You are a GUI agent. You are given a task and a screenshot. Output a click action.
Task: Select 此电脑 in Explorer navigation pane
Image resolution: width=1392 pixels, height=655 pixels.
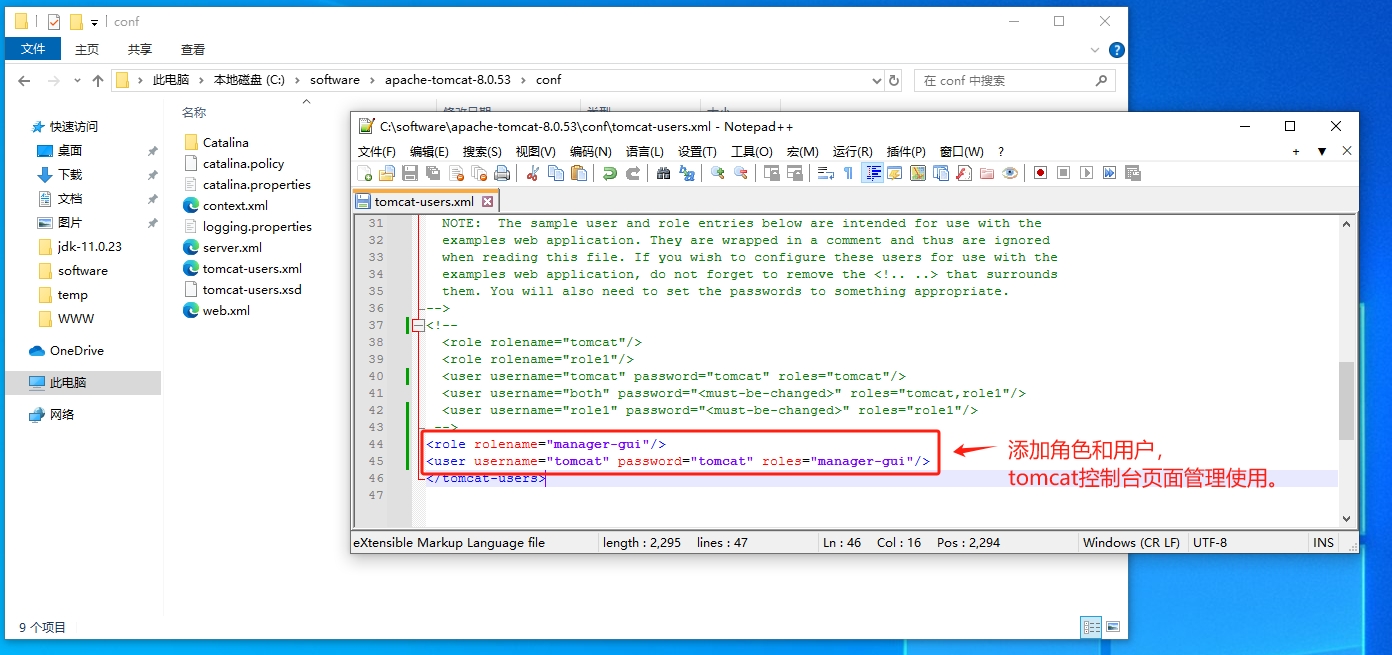[82, 382]
